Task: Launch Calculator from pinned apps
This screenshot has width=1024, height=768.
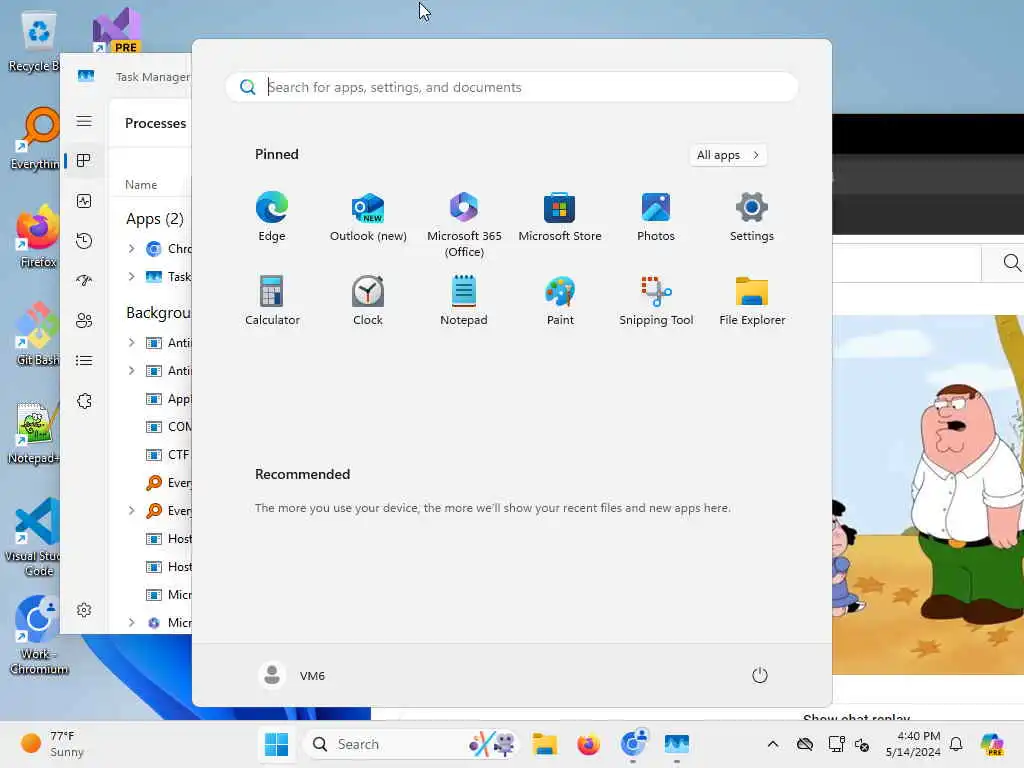Action: point(272,300)
